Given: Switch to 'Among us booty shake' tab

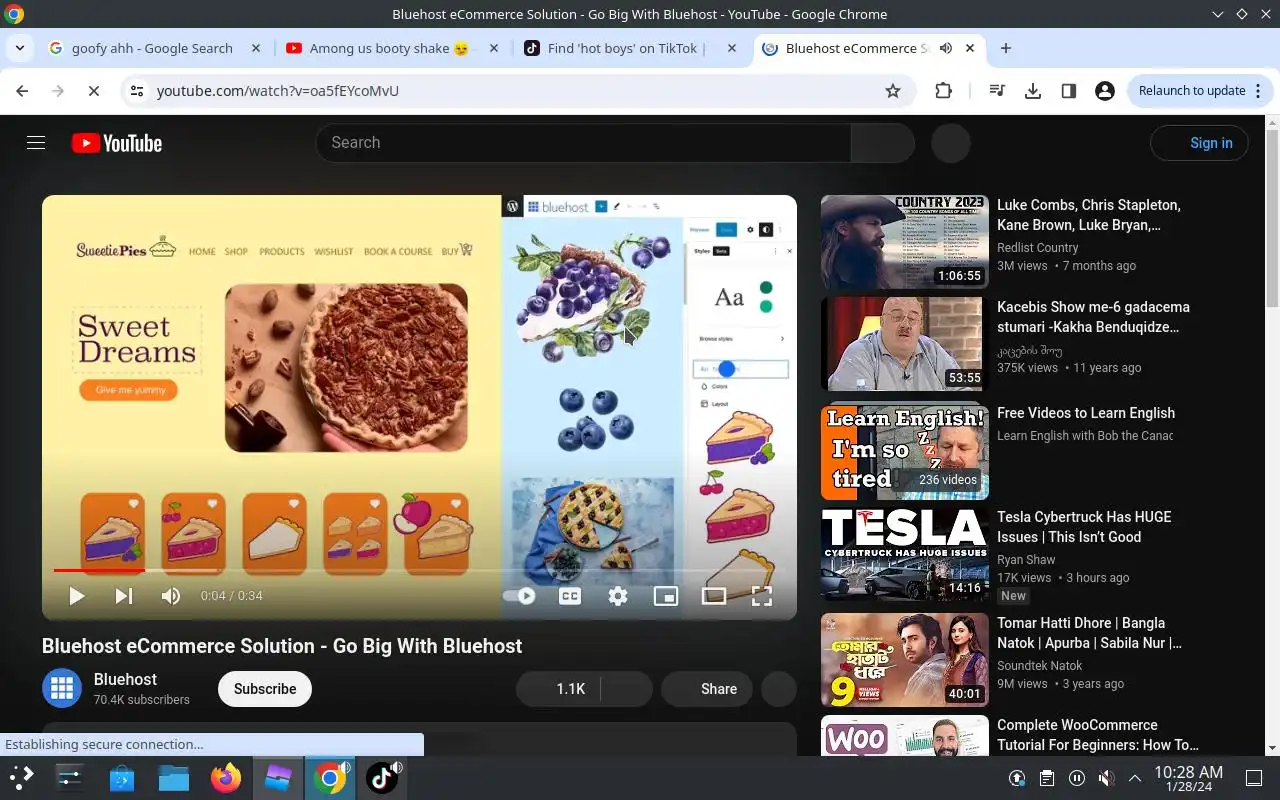Looking at the screenshot, I should [390, 48].
